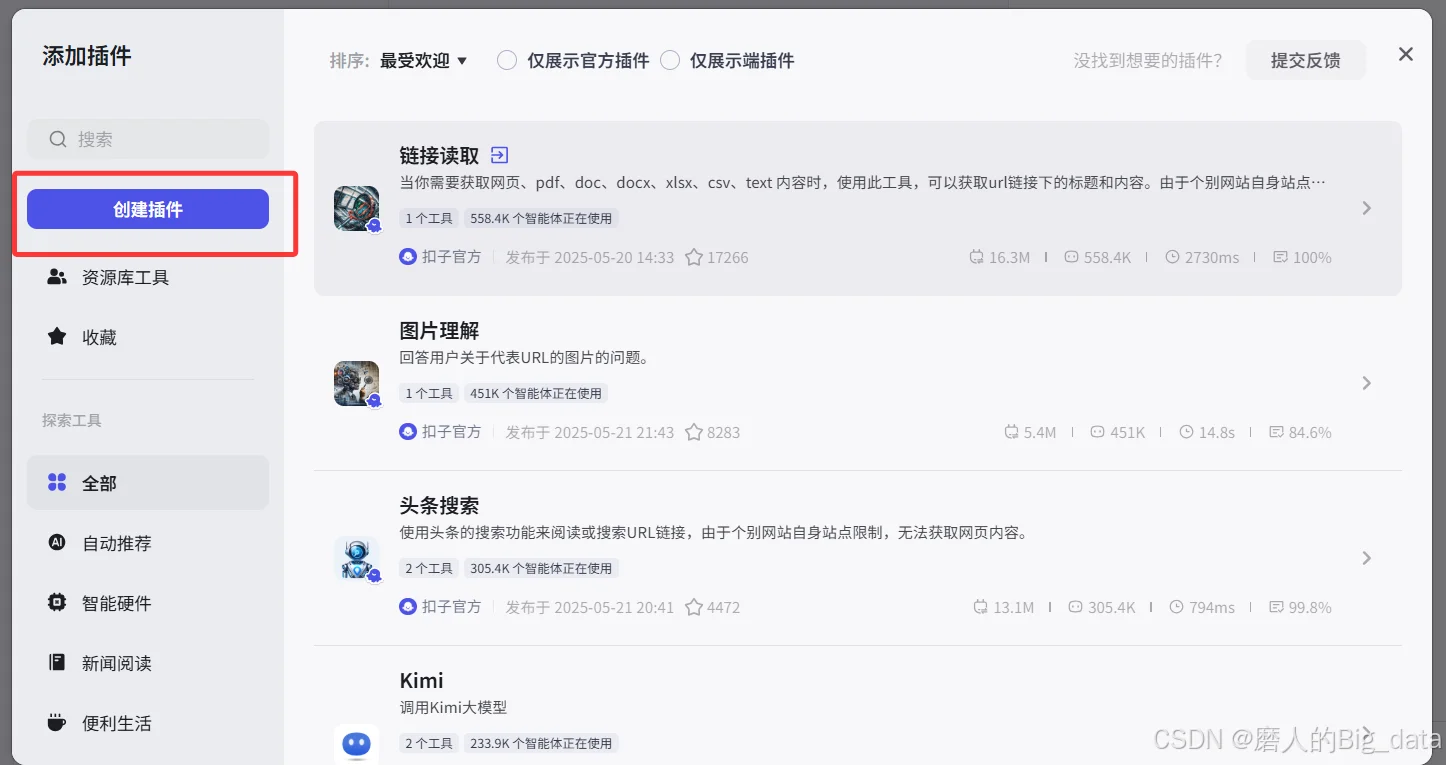Image resolution: width=1446 pixels, height=765 pixels.
Task: Click the 发布于 2025-05-21 20:41 date
Action: tap(590, 607)
